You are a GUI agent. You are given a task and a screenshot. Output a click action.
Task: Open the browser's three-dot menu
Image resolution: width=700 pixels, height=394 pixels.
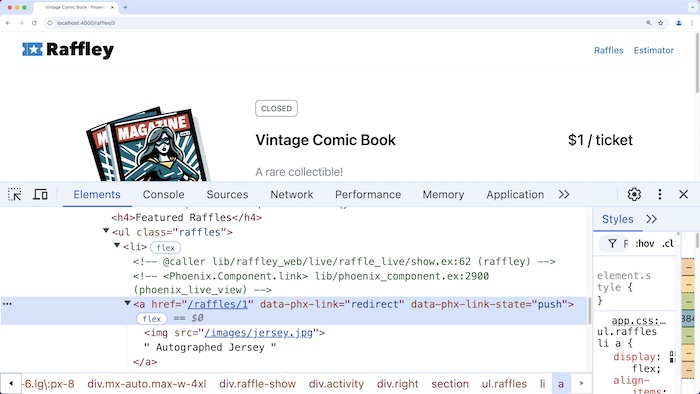pyautogui.click(x=692, y=23)
